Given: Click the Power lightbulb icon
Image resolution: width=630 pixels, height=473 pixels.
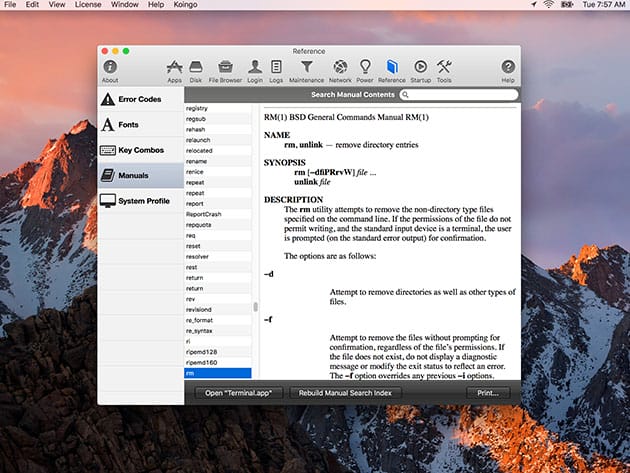Looking at the screenshot, I should click(x=364, y=68).
